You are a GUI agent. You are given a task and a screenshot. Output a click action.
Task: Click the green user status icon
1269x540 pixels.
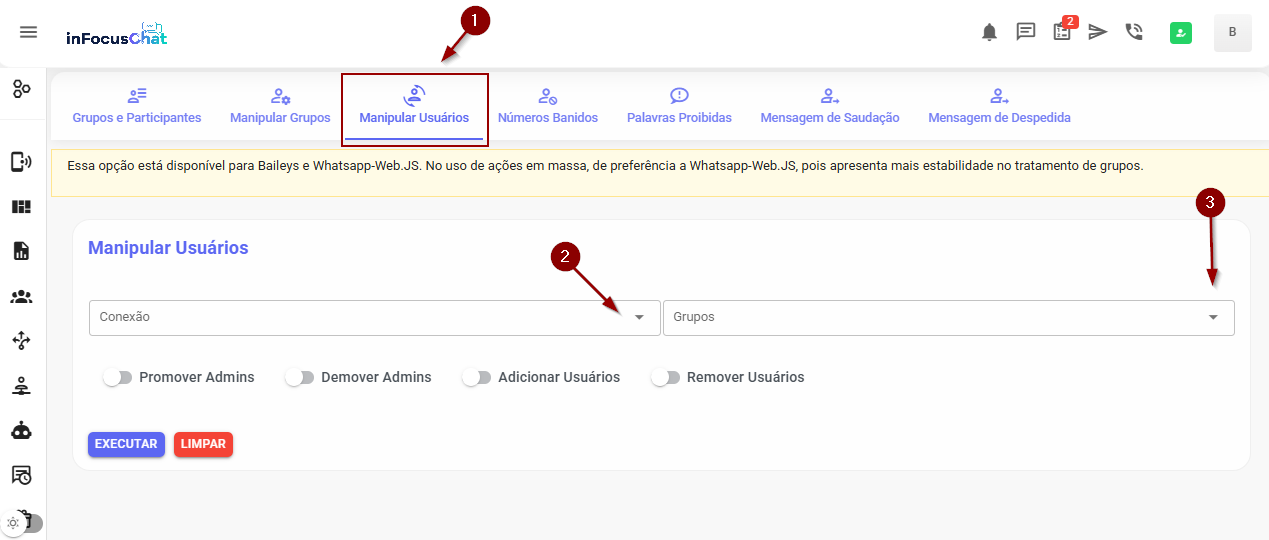1181,33
